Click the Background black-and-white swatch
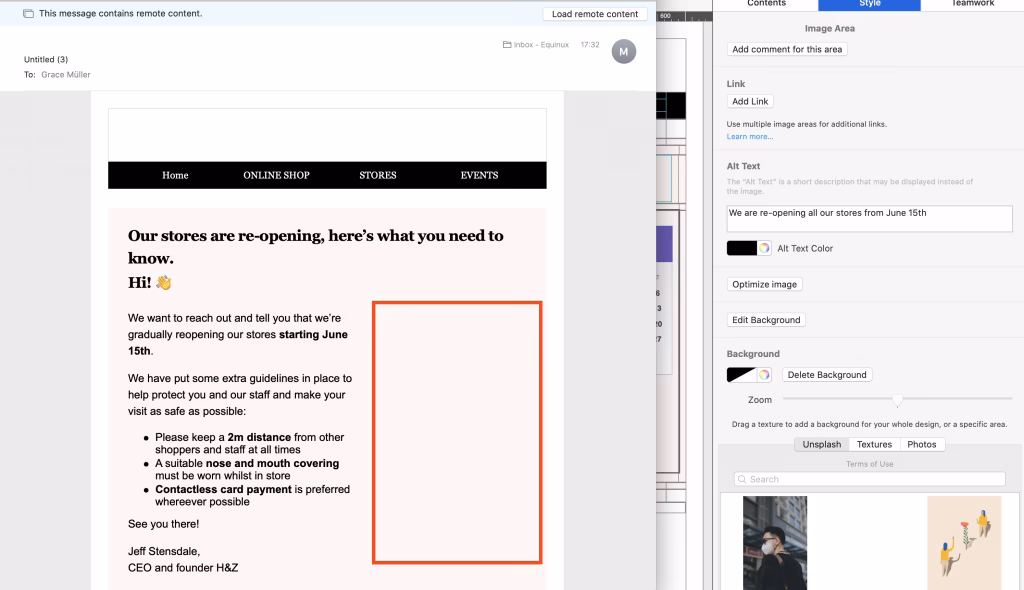This screenshot has width=1024, height=590. click(x=741, y=375)
